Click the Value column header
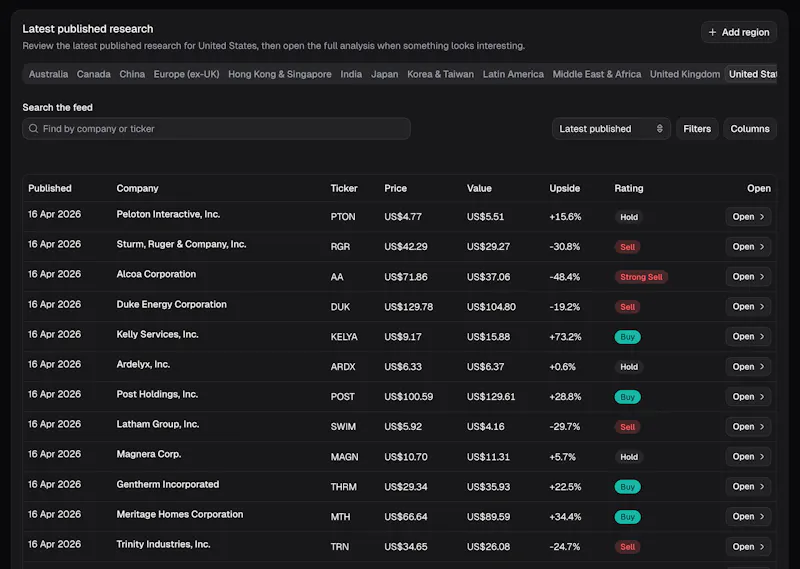Image resolution: width=800 pixels, height=569 pixels. tap(479, 188)
